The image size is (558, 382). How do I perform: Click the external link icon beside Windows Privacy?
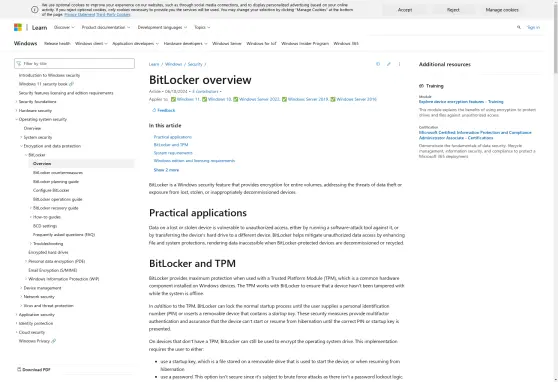[x=53, y=341]
